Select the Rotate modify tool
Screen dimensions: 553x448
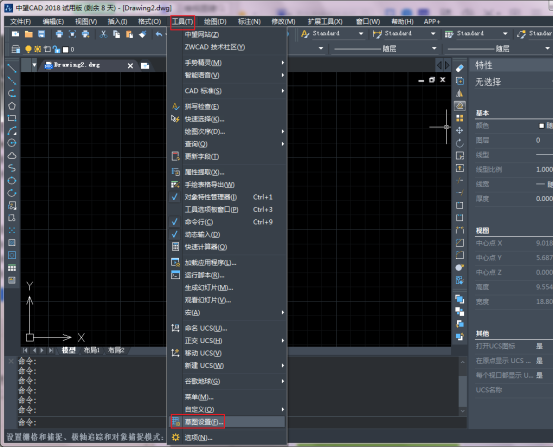pos(460,143)
